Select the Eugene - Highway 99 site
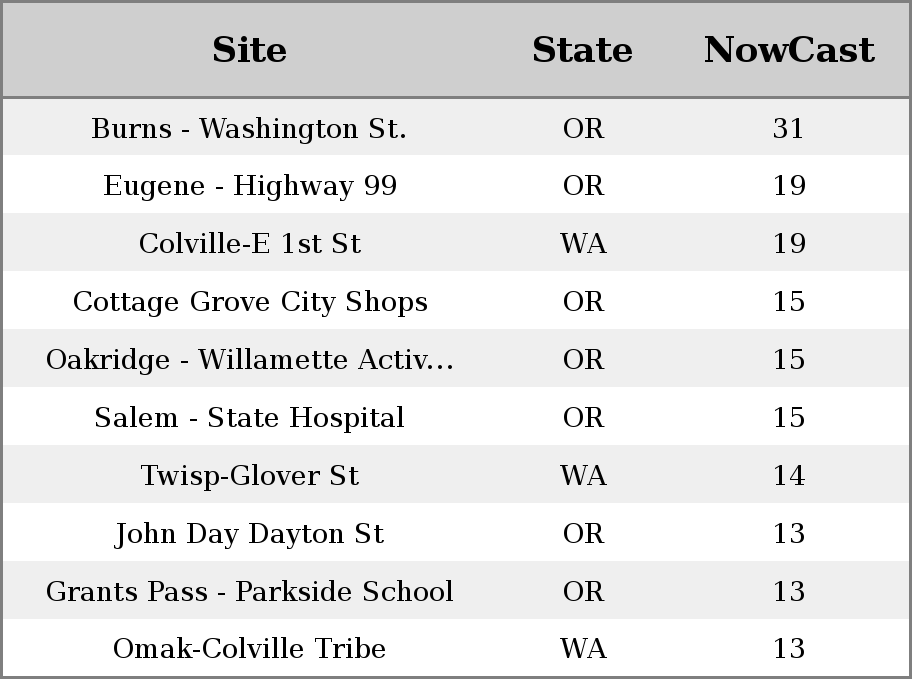This screenshot has width=912, height=679. 250,186
